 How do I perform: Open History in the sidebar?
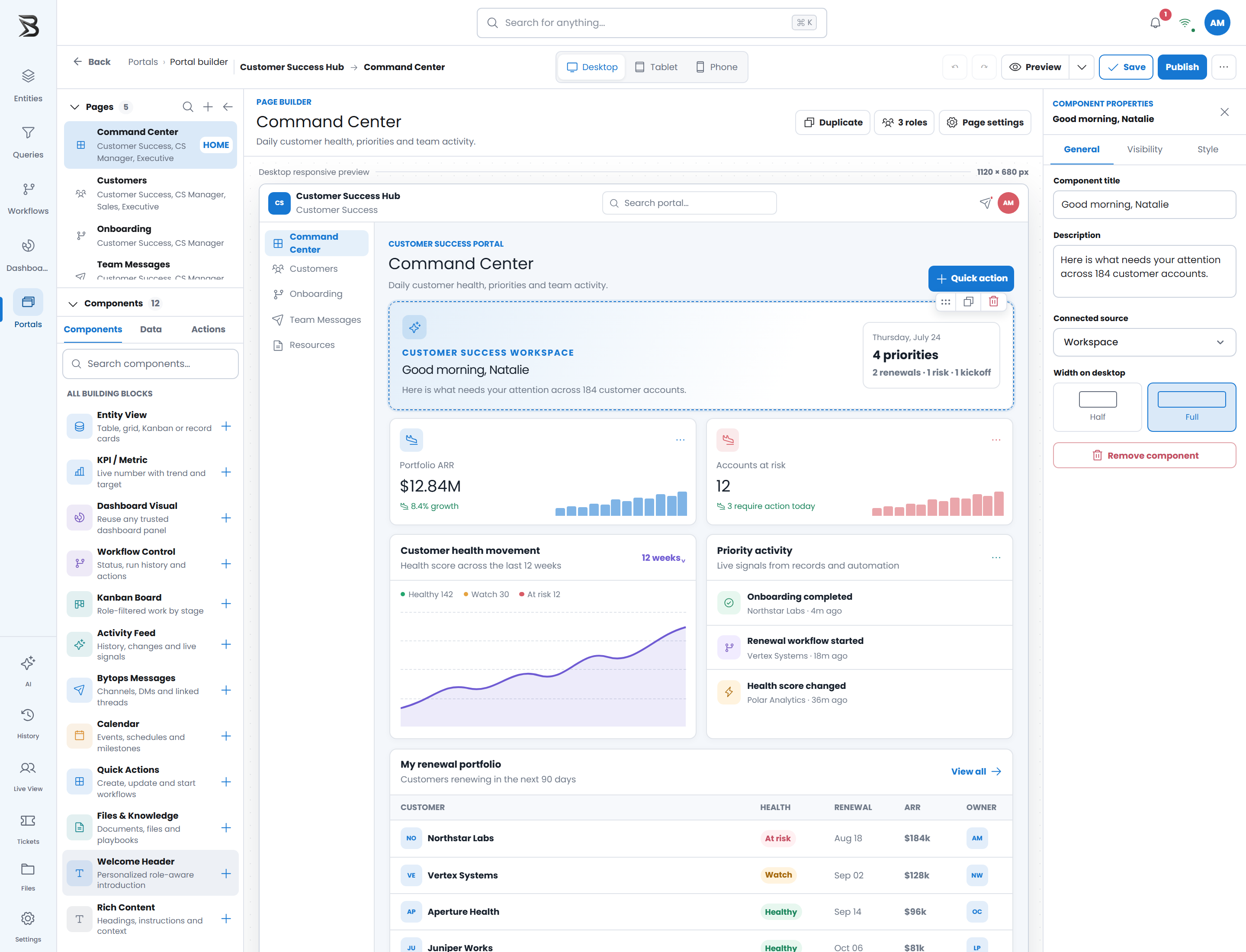coord(28,724)
